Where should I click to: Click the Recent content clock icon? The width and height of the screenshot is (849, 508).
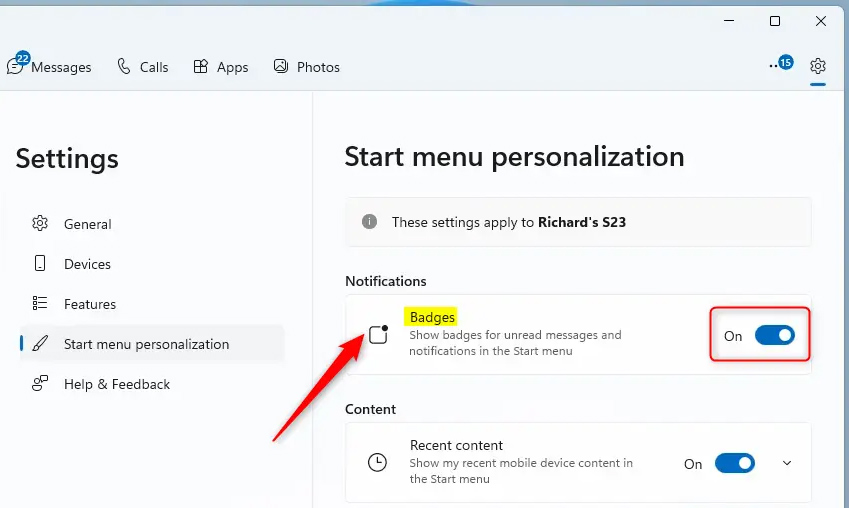[377, 463]
